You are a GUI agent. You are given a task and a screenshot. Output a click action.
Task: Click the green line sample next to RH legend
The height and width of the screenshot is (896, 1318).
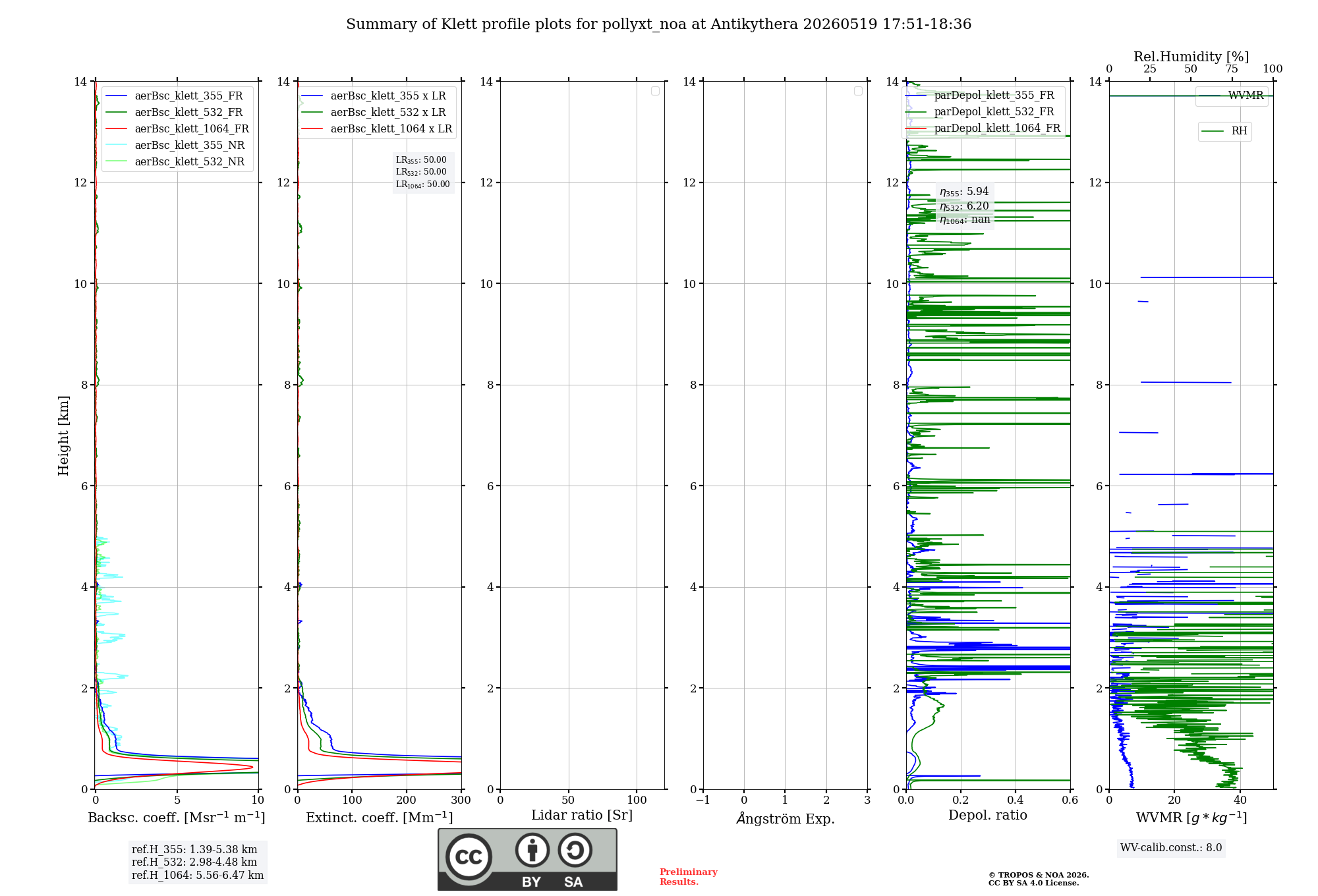(1213, 131)
